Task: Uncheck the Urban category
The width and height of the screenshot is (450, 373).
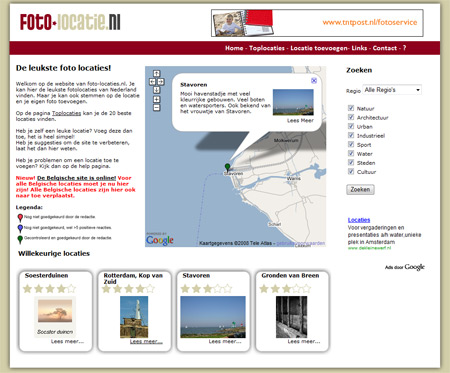Action: [x=351, y=126]
